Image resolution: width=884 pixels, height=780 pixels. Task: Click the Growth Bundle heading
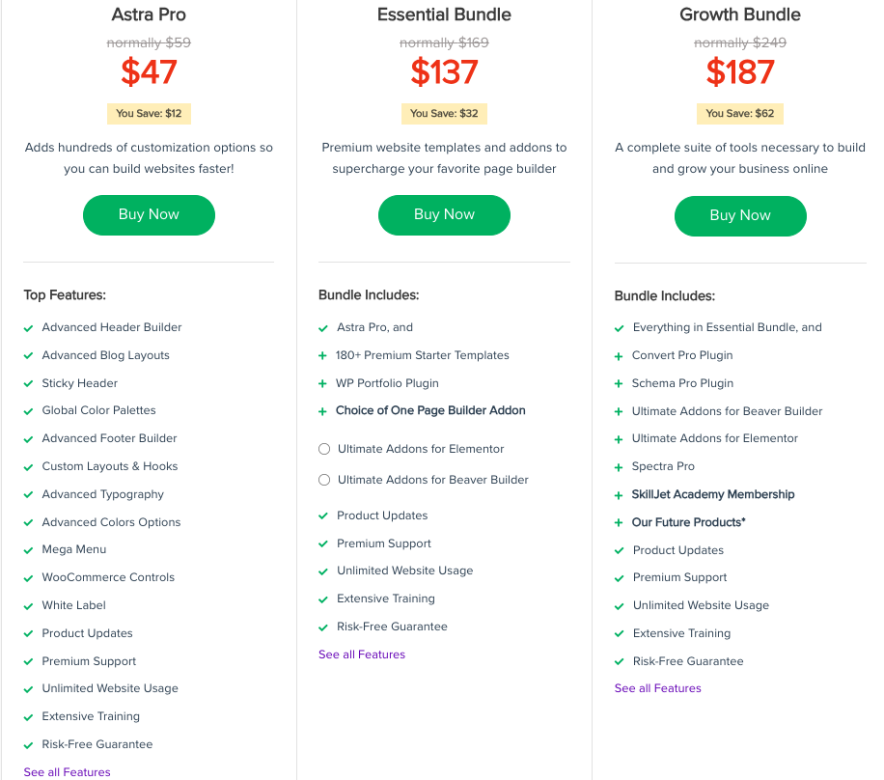pos(740,14)
